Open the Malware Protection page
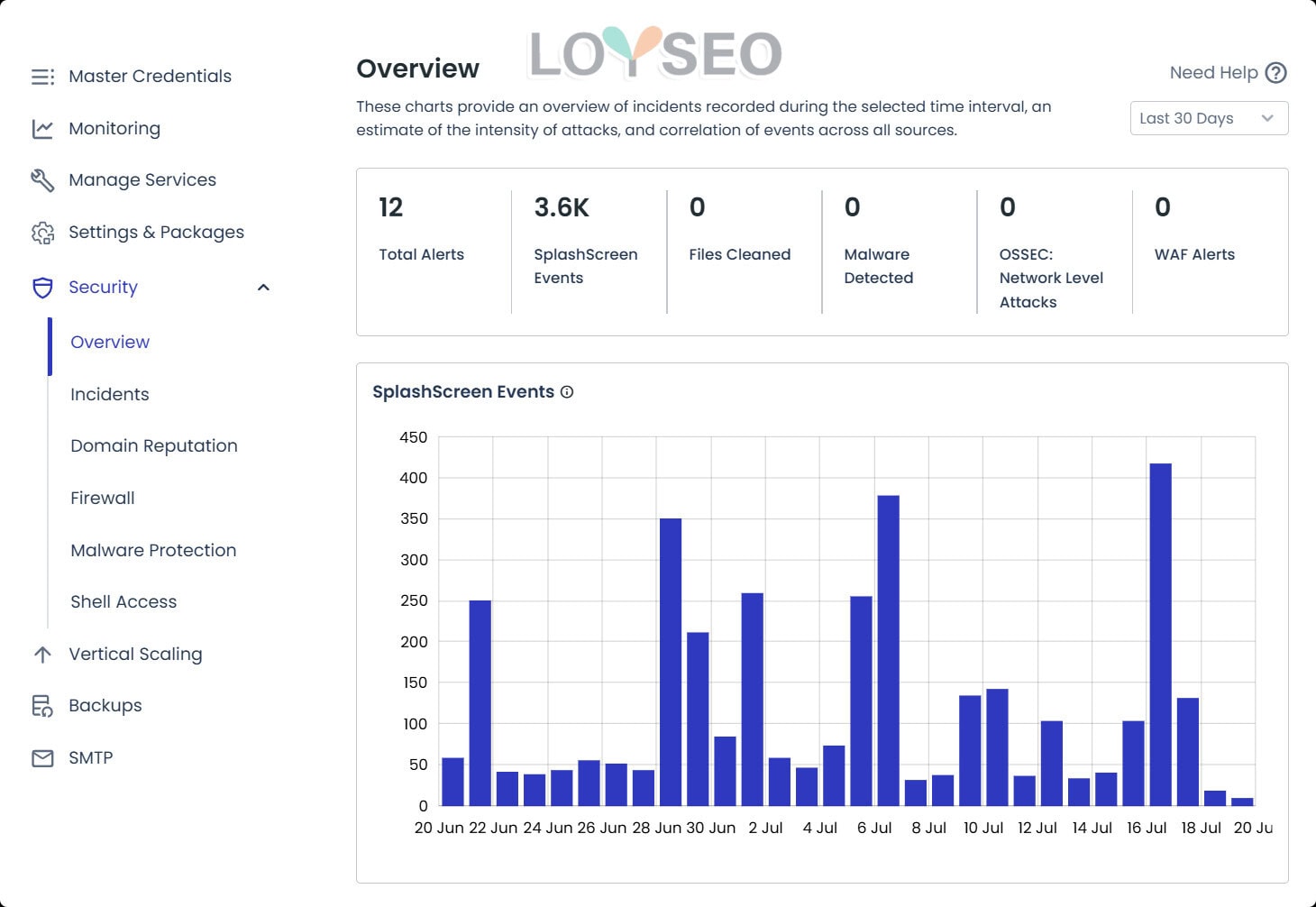The width and height of the screenshot is (1316, 907). pyautogui.click(x=153, y=550)
